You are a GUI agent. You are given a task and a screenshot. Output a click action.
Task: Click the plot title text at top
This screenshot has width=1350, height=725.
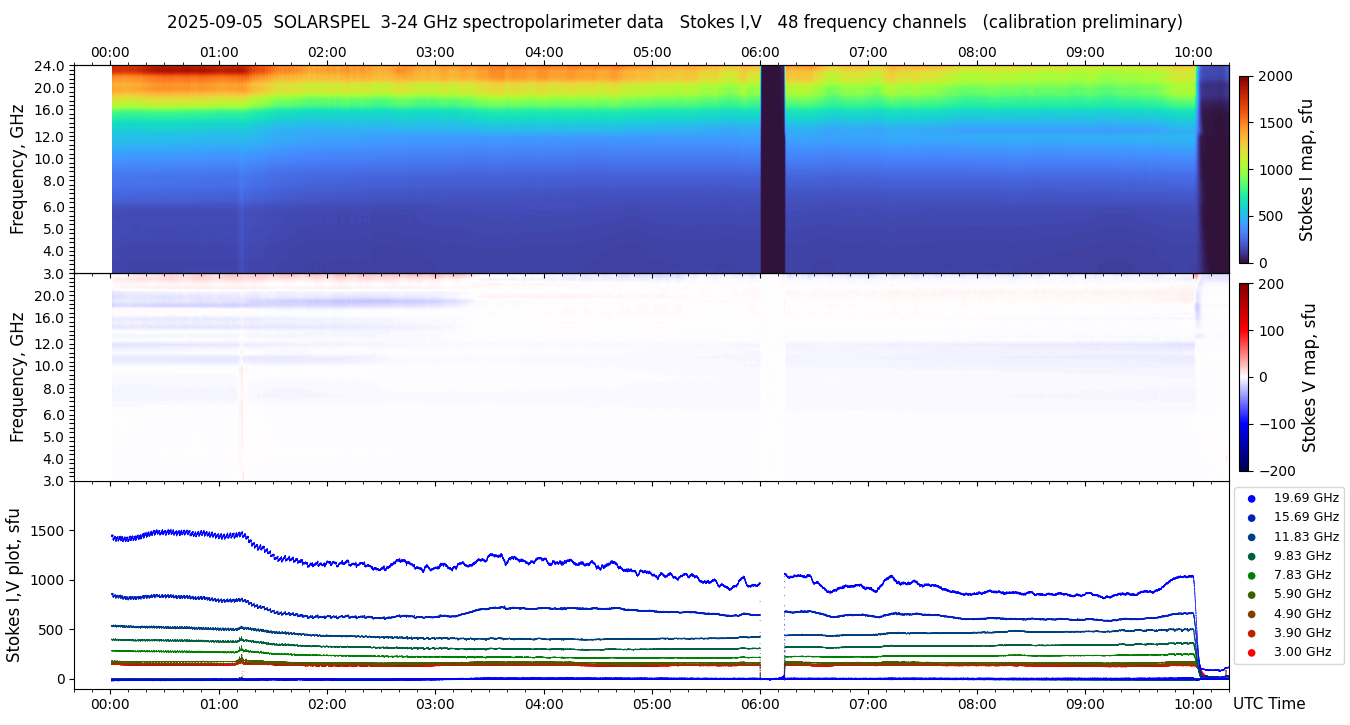[x=674, y=22]
